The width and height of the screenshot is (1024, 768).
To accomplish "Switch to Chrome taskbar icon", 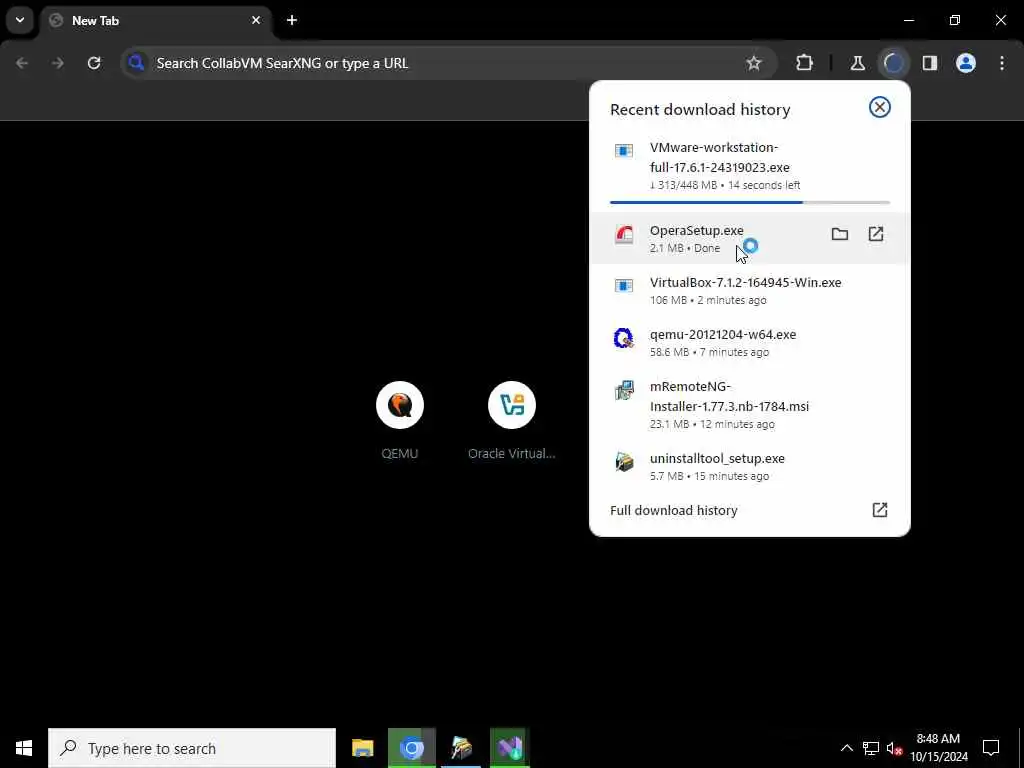I will [411, 748].
